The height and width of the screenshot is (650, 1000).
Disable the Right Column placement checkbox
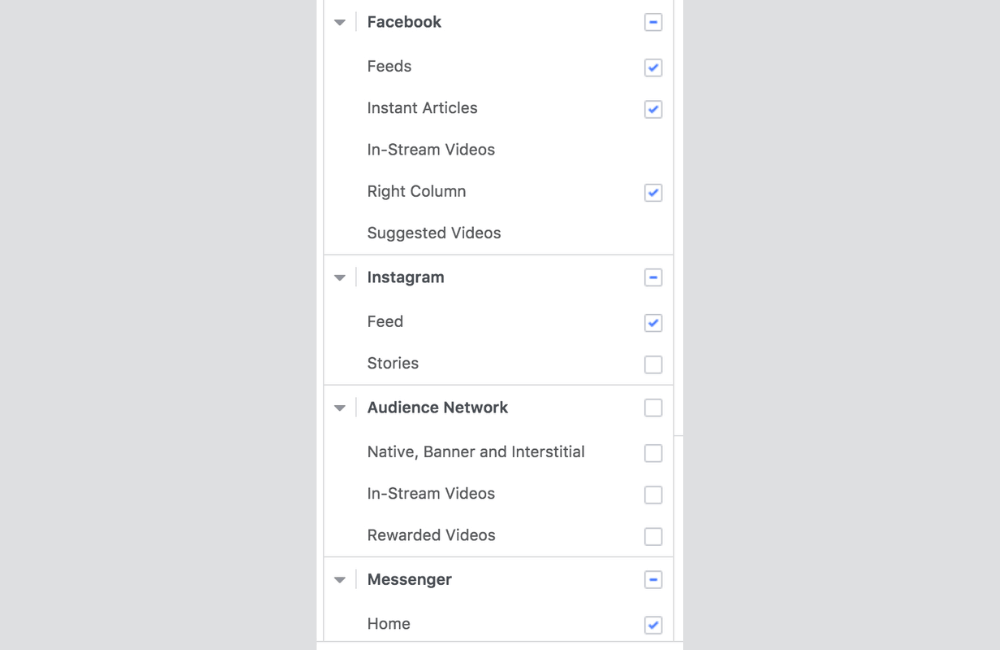653,193
